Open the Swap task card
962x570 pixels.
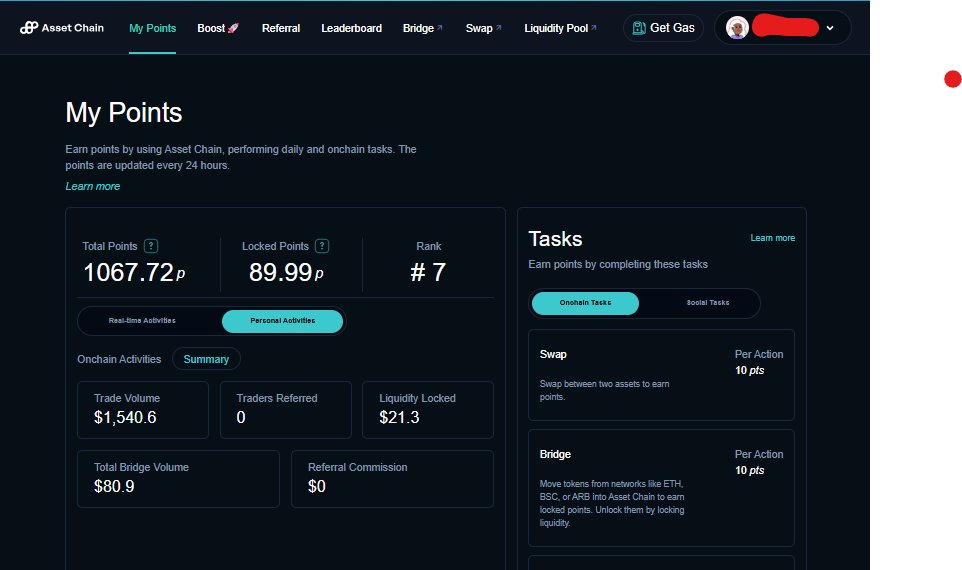tap(661, 375)
